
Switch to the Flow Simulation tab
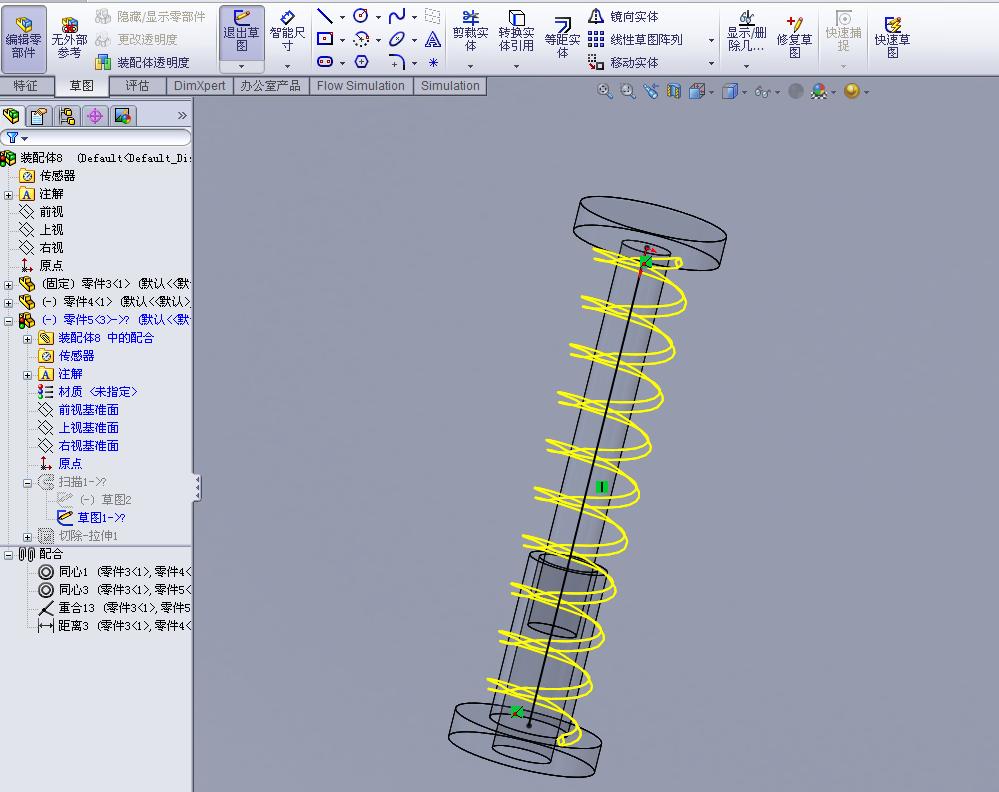coord(361,85)
